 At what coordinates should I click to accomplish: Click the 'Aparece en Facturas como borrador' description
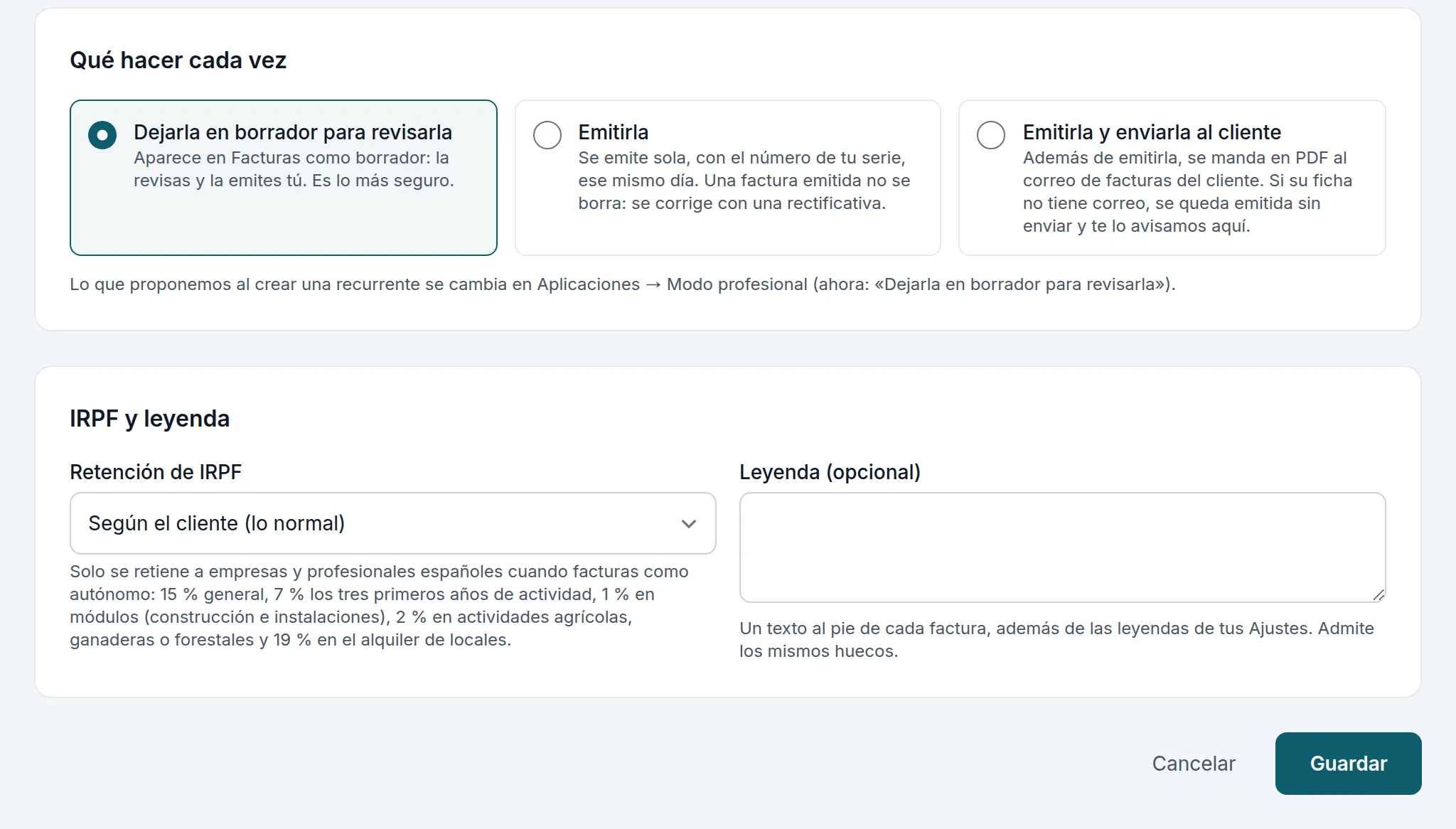tap(294, 169)
